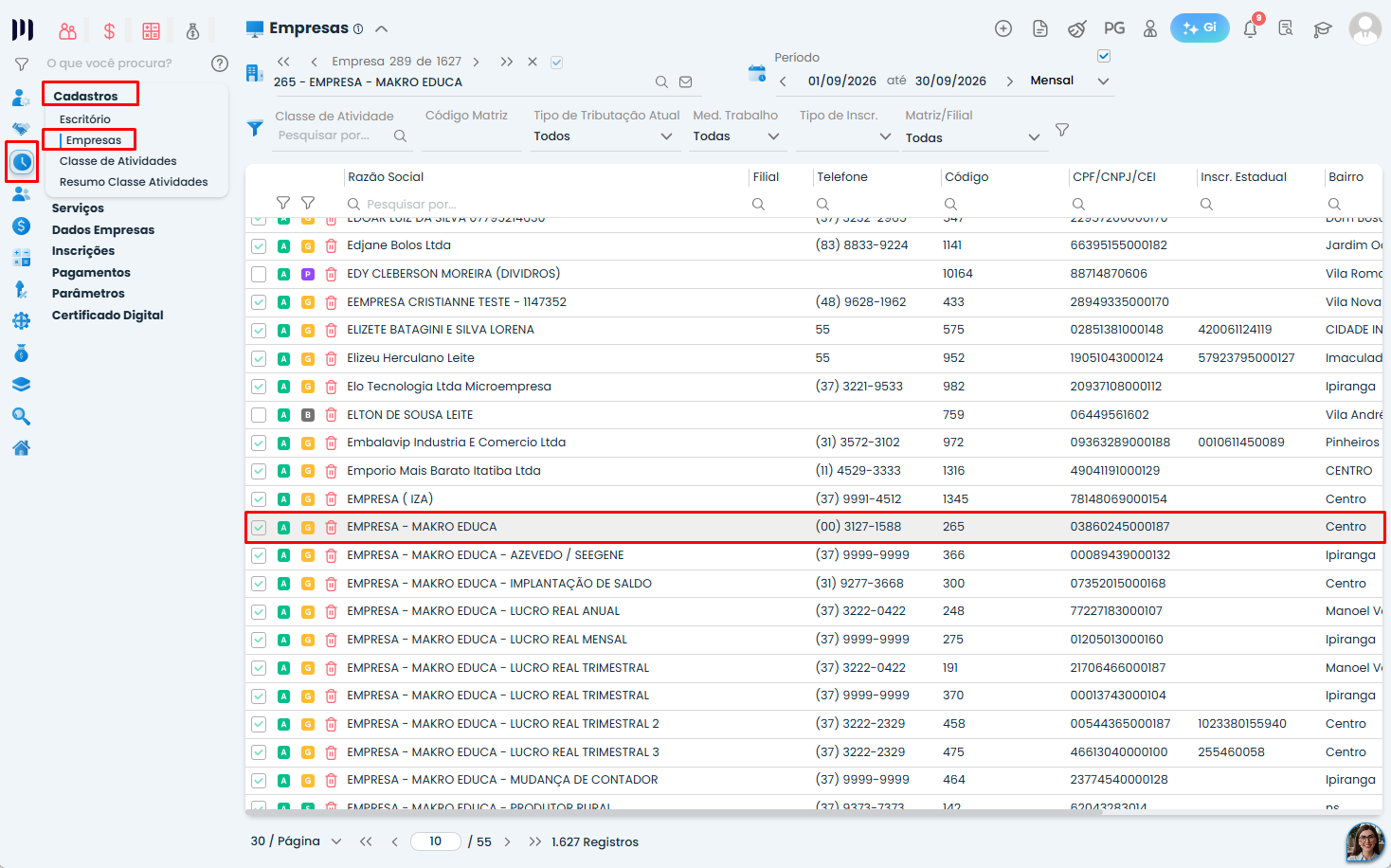The height and width of the screenshot is (868, 1391).
Task: Click the help question mark icon
Action: (x=220, y=63)
